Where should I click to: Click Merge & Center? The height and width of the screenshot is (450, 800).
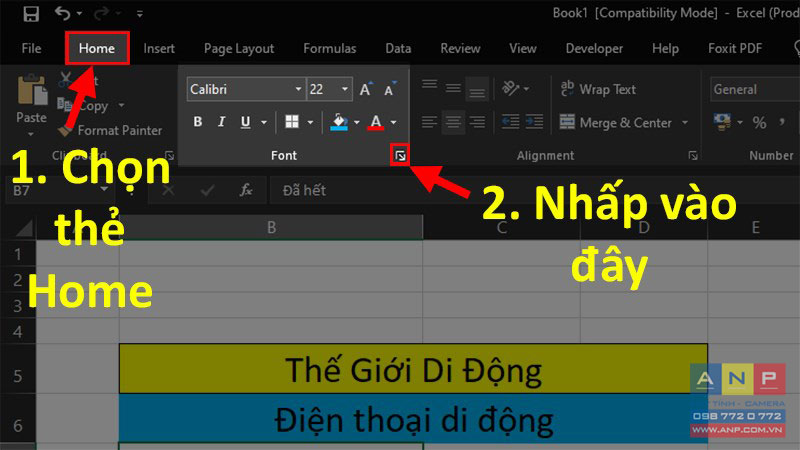click(x=615, y=122)
